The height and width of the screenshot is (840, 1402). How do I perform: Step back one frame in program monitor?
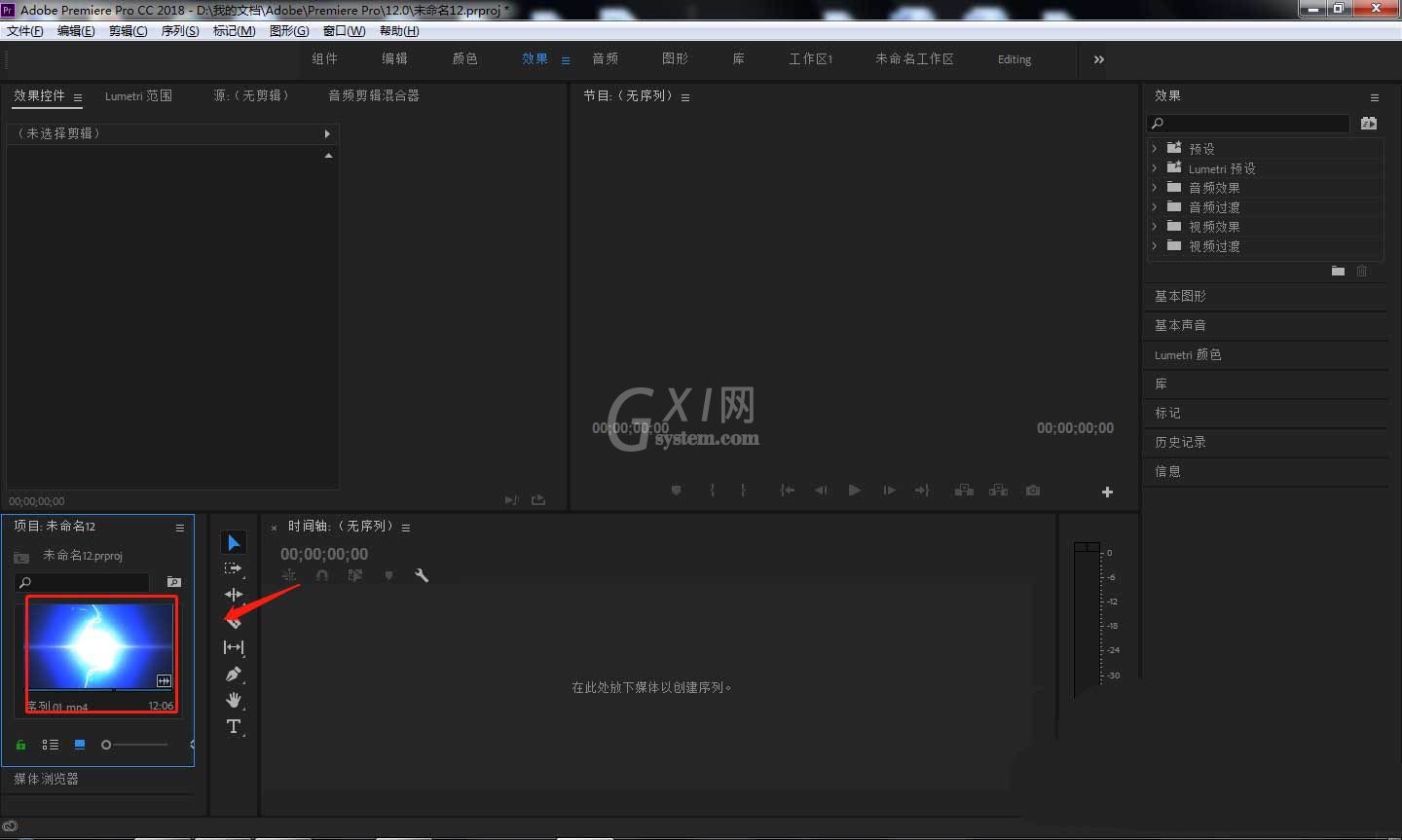821,491
